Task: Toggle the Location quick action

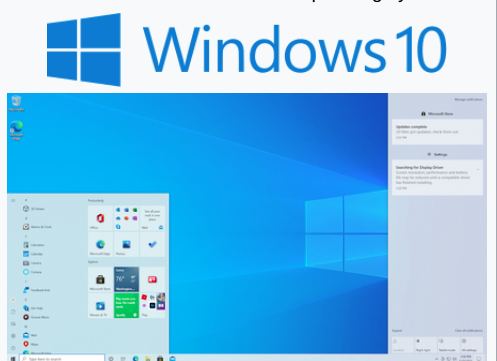Action: coord(403,345)
